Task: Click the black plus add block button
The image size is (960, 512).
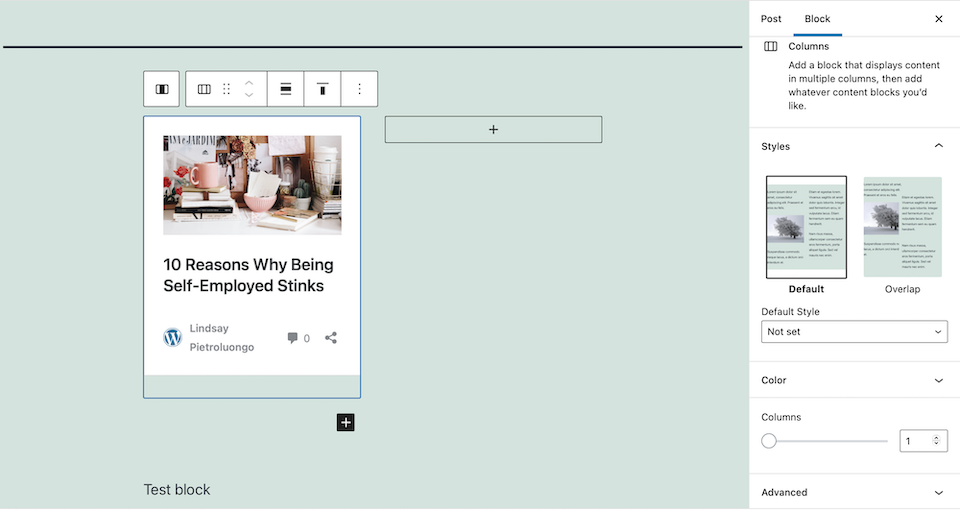Action: point(345,422)
